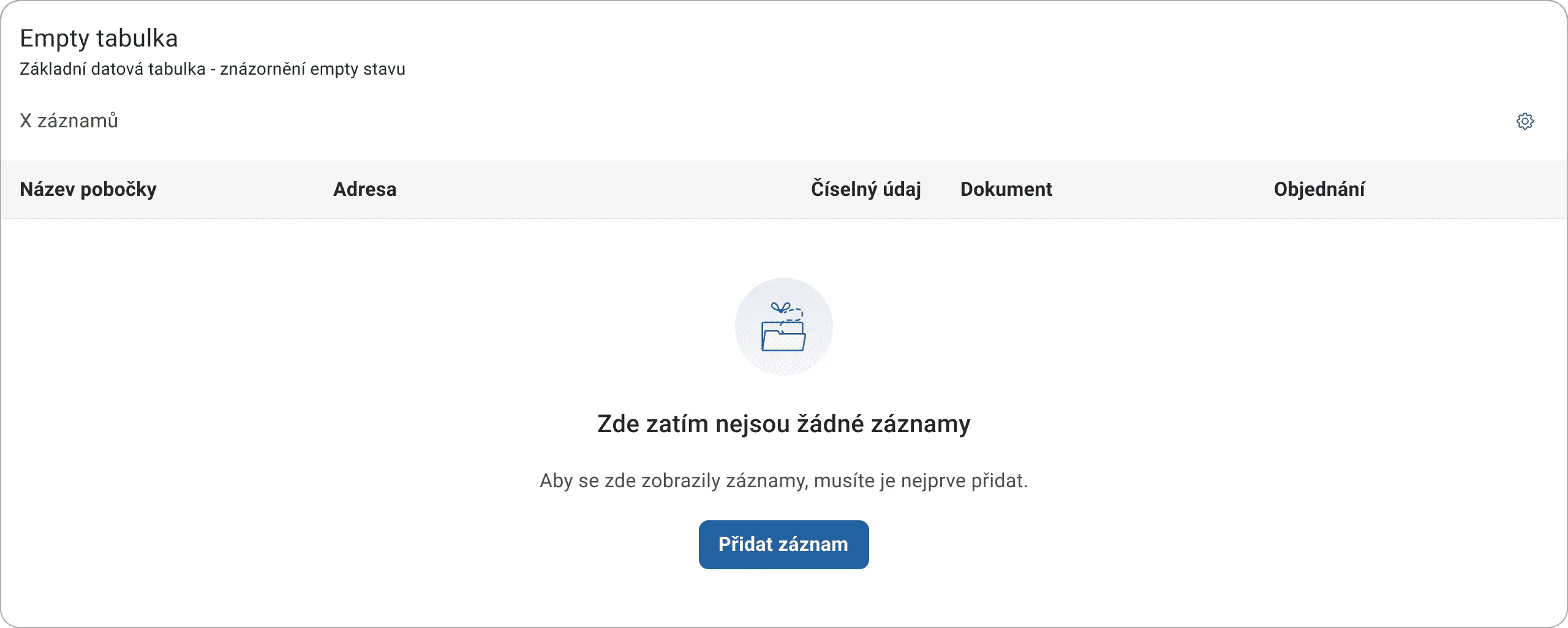
Task: Click 'Zde zatím nejsou žádné záznamy' heading
Action: click(783, 424)
